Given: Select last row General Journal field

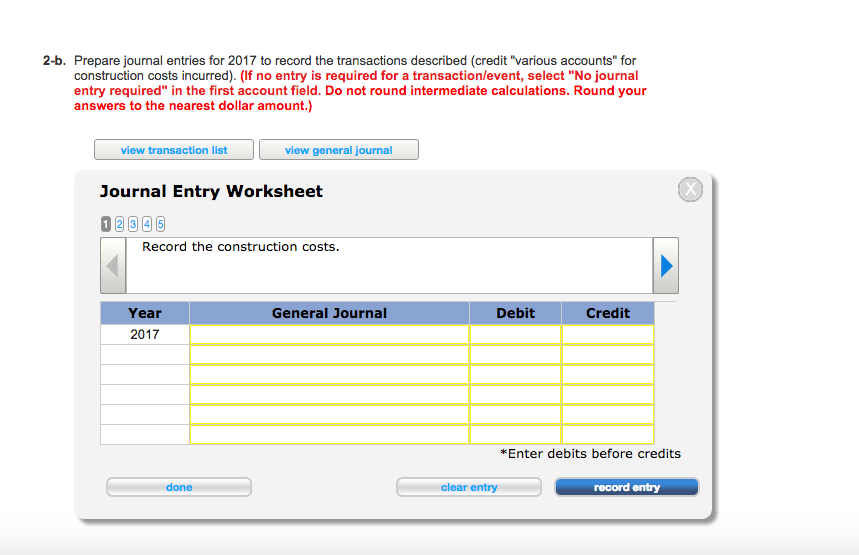Looking at the screenshot, I should click(x=329, y=434).
